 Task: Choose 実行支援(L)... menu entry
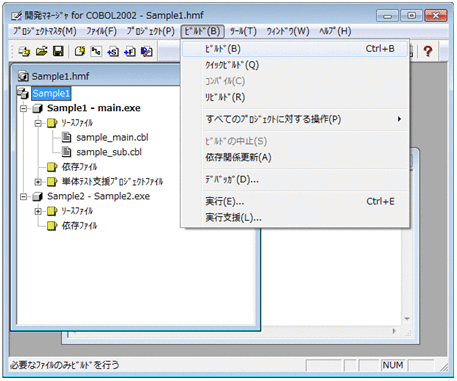click(x=295, y=218)
